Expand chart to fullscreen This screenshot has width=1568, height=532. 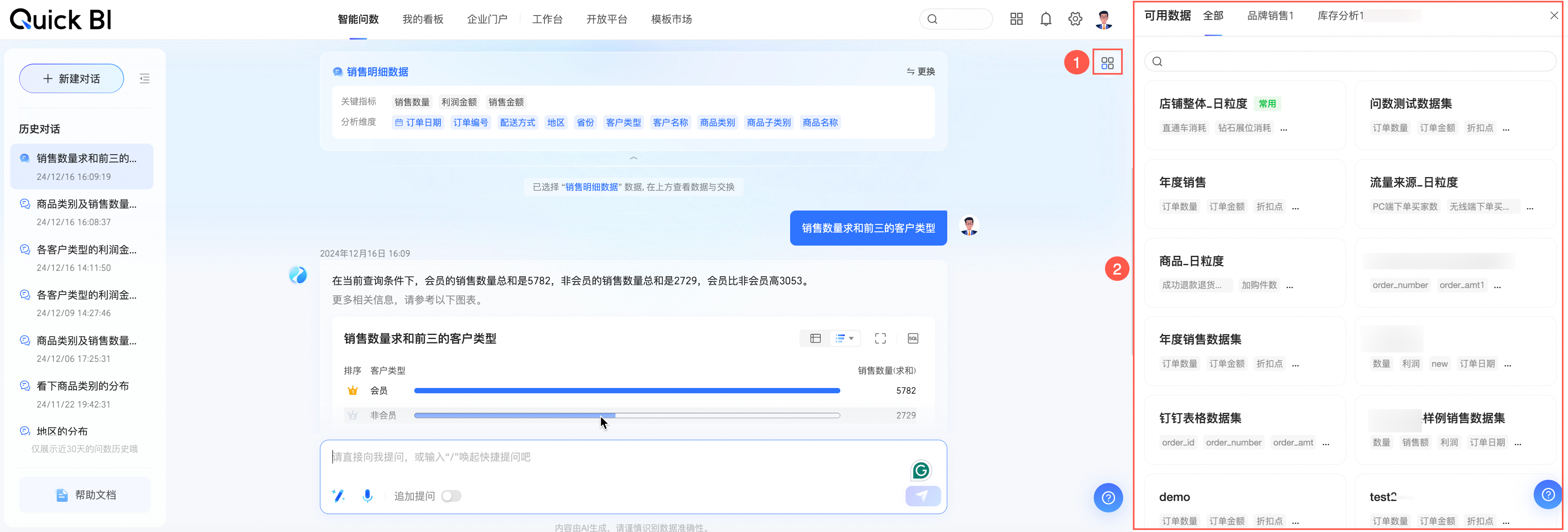[880, 339]
